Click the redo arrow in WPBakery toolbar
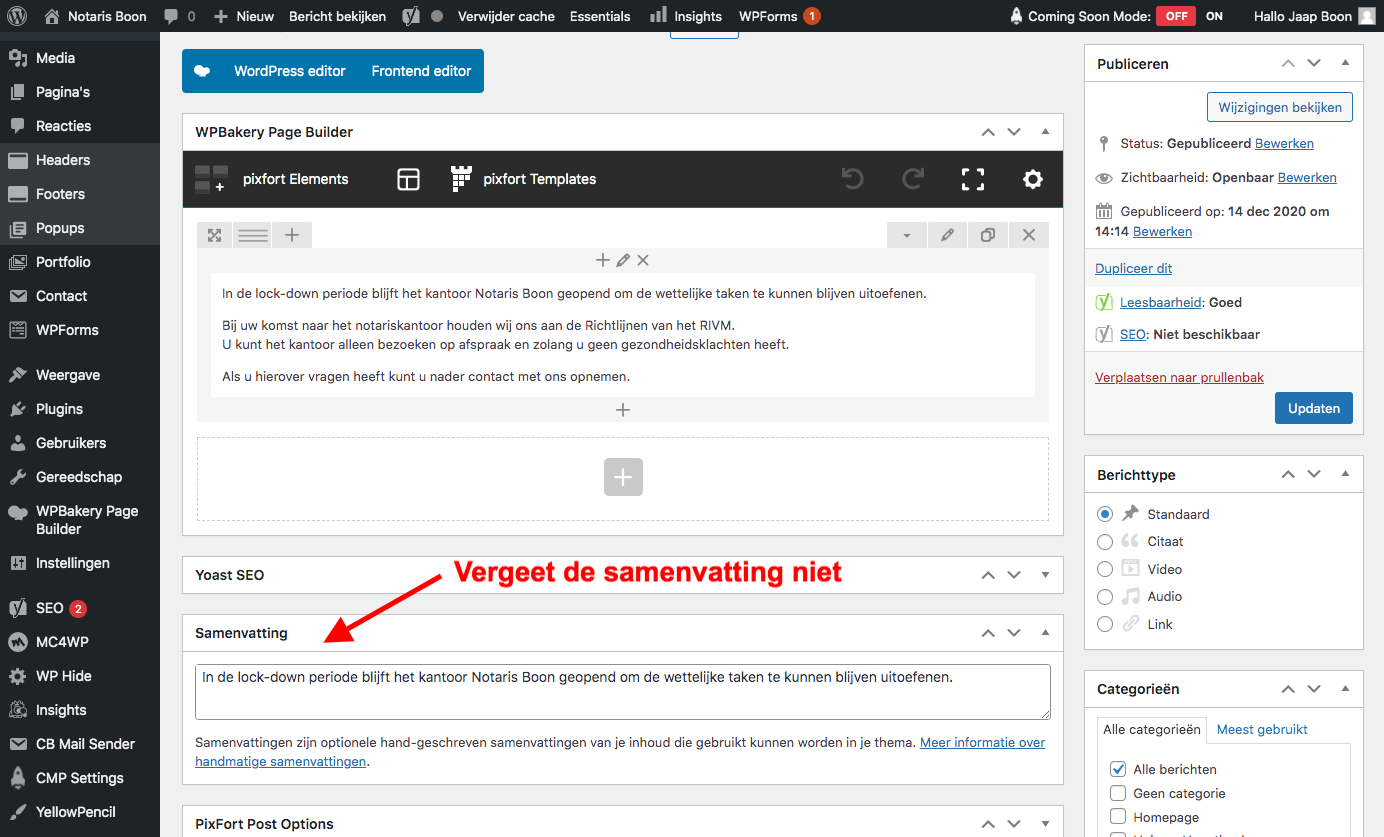The height and width of the screenshot is (837, 1384). tap(912, 179)
